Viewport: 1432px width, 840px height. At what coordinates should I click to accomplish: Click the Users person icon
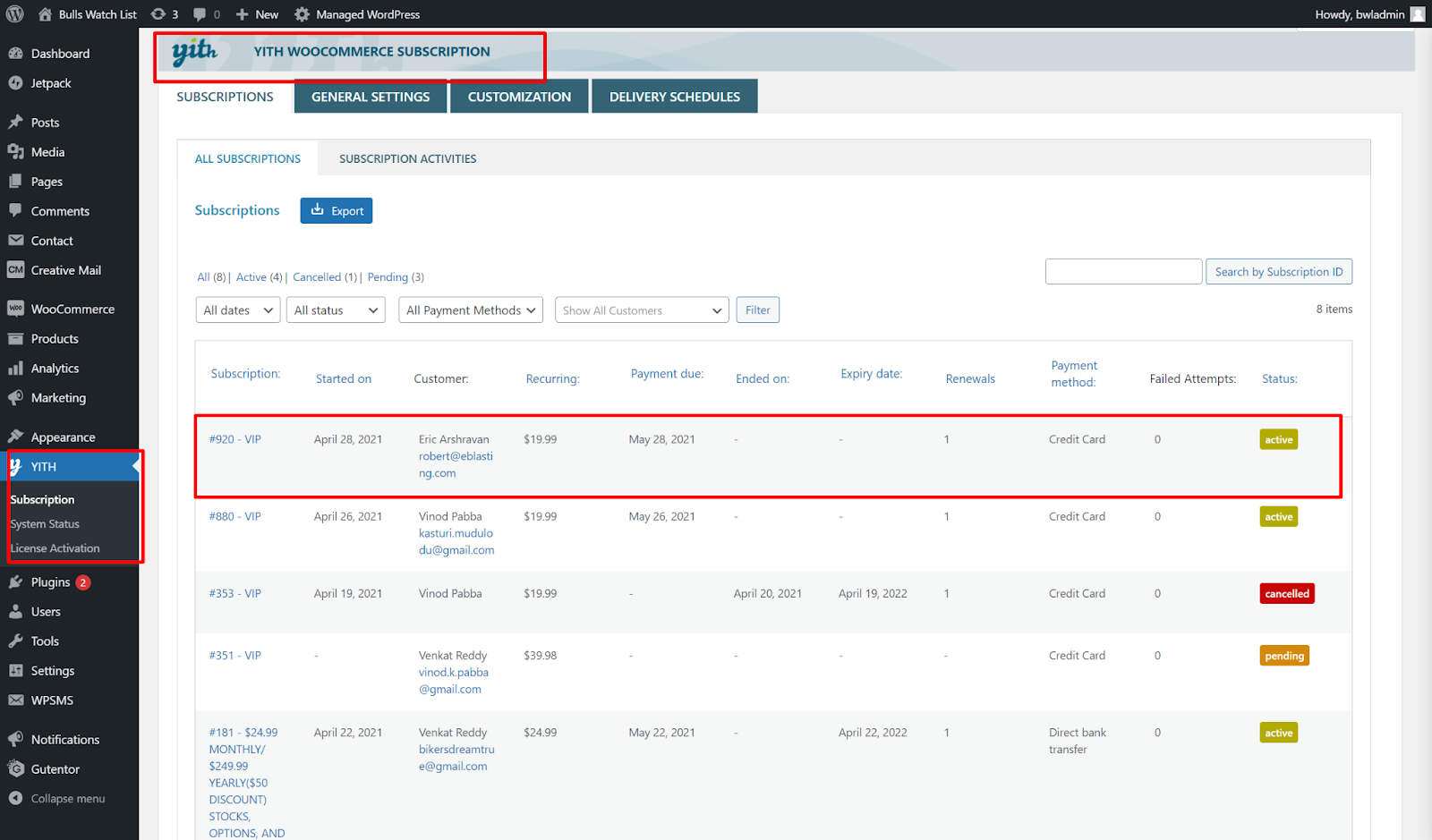(15, 612)
